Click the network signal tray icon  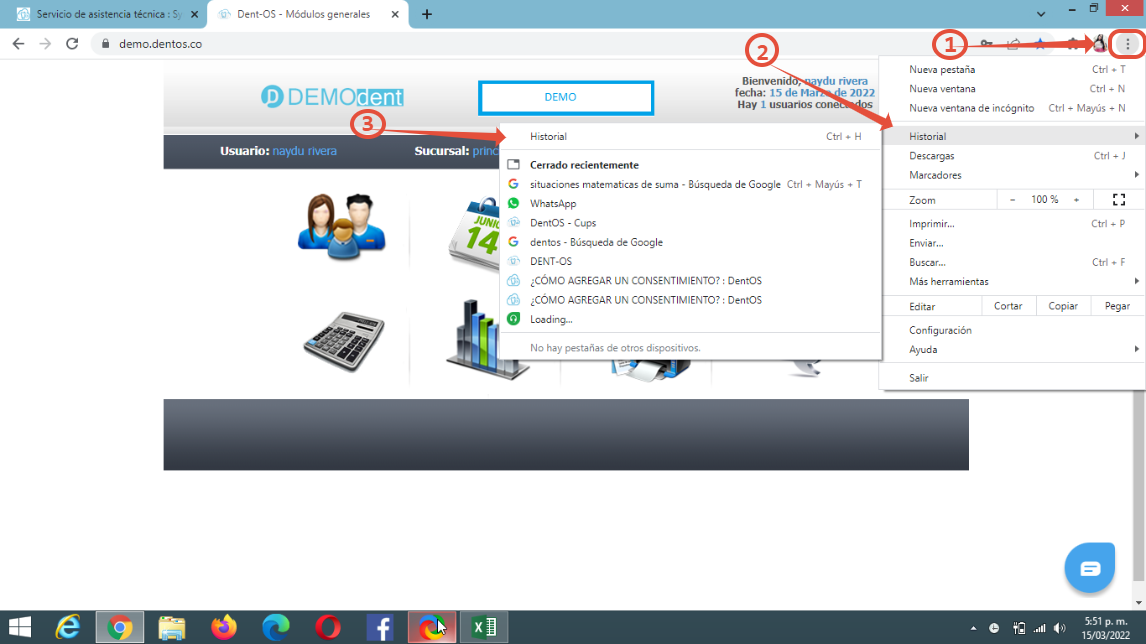1039,628
